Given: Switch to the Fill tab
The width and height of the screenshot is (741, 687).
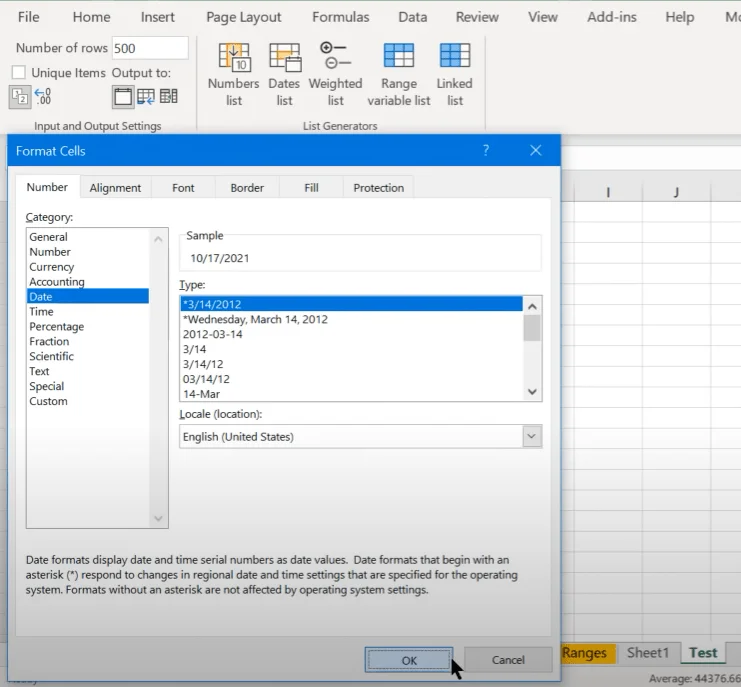Looking at the screenshot, I should (311, 188).
